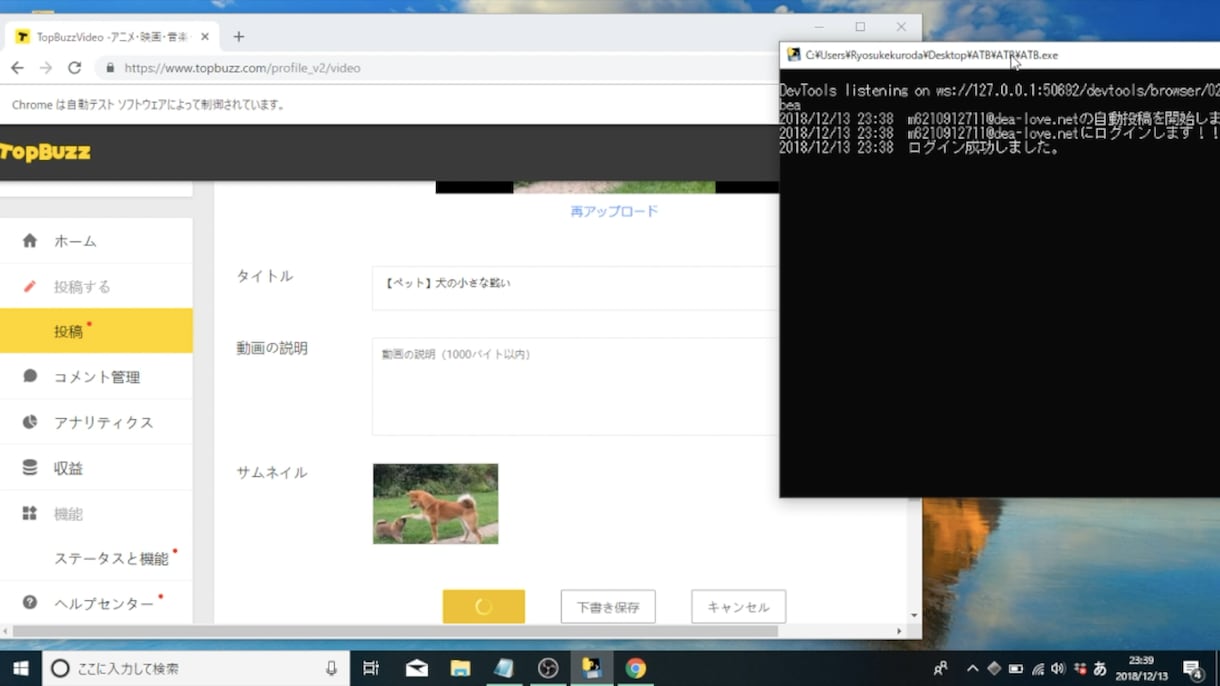
Task: View site info padlock icon
Action: [110, 68]
